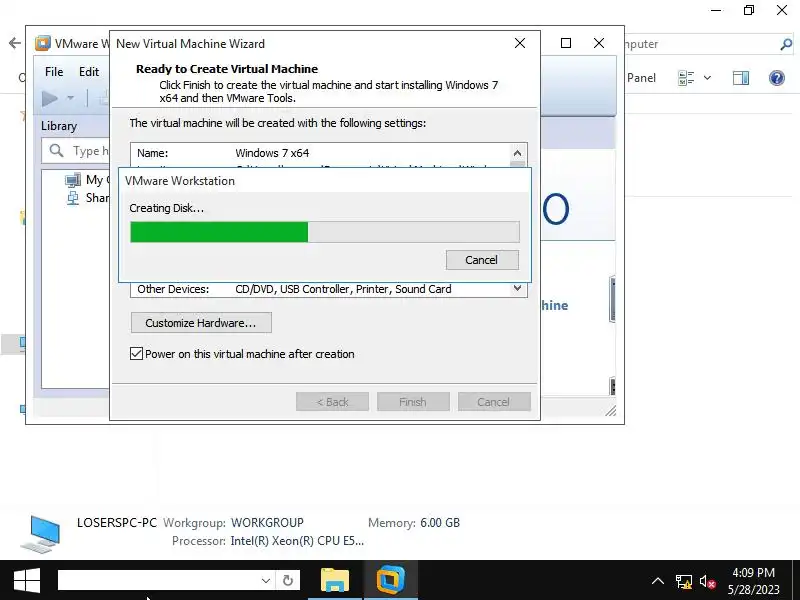Click the VMware power-on play icon
Image resolution: width=800 pixels, height=600 pixels.
[49, 98]
